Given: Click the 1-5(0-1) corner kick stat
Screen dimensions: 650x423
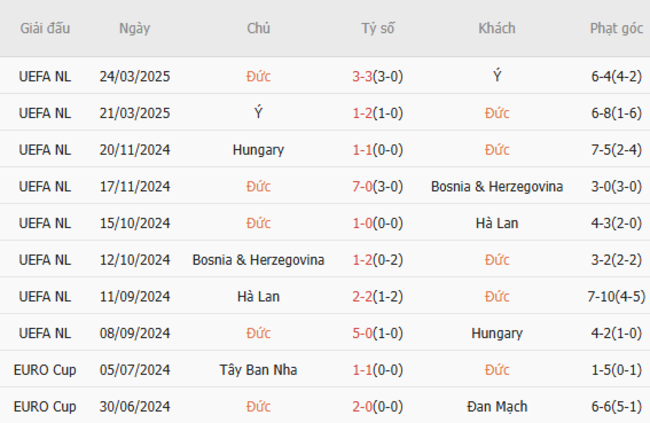Looking at the screenshot, I should pos(616,370).
